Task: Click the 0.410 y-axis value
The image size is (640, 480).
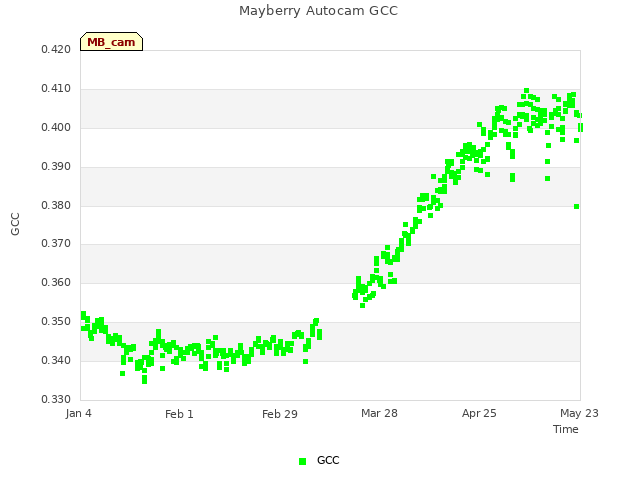Action: click(56, 89)
